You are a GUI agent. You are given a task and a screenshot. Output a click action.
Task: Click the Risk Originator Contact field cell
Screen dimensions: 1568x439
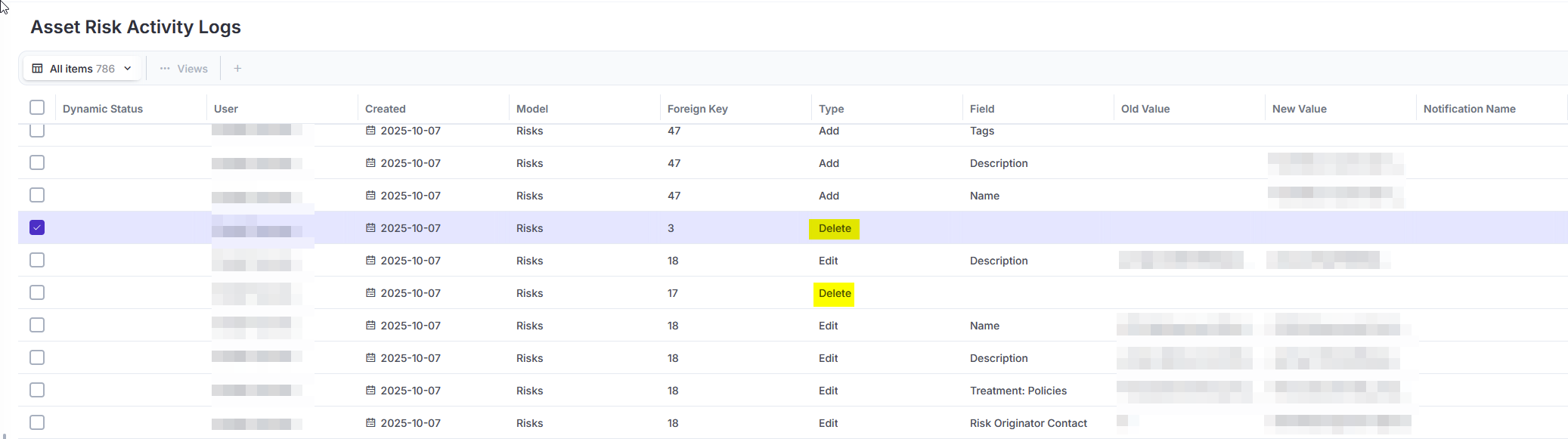[1028, 423]
